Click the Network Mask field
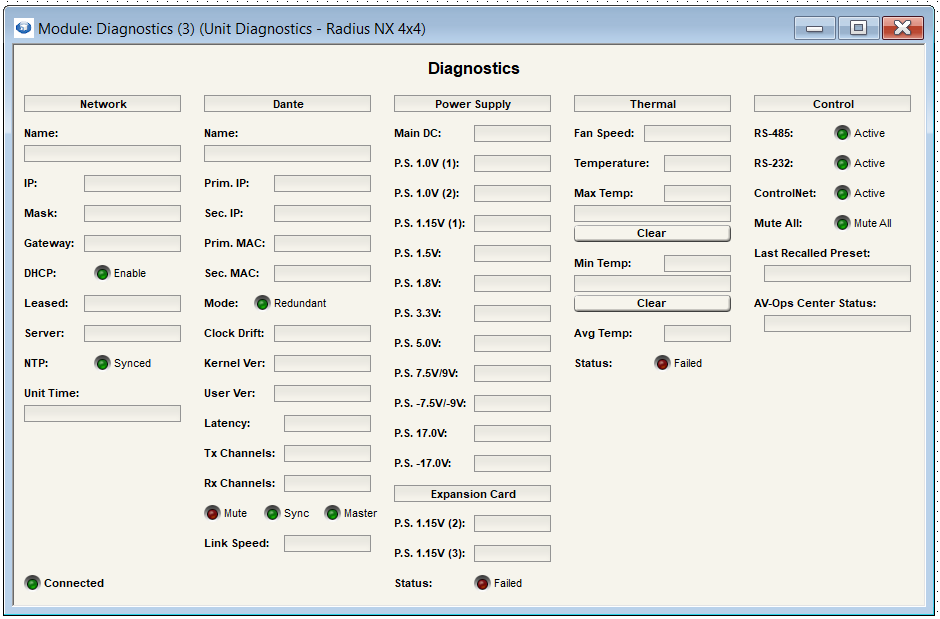The height and width of the screenshot is (619, 940). [x=132, y=213]
